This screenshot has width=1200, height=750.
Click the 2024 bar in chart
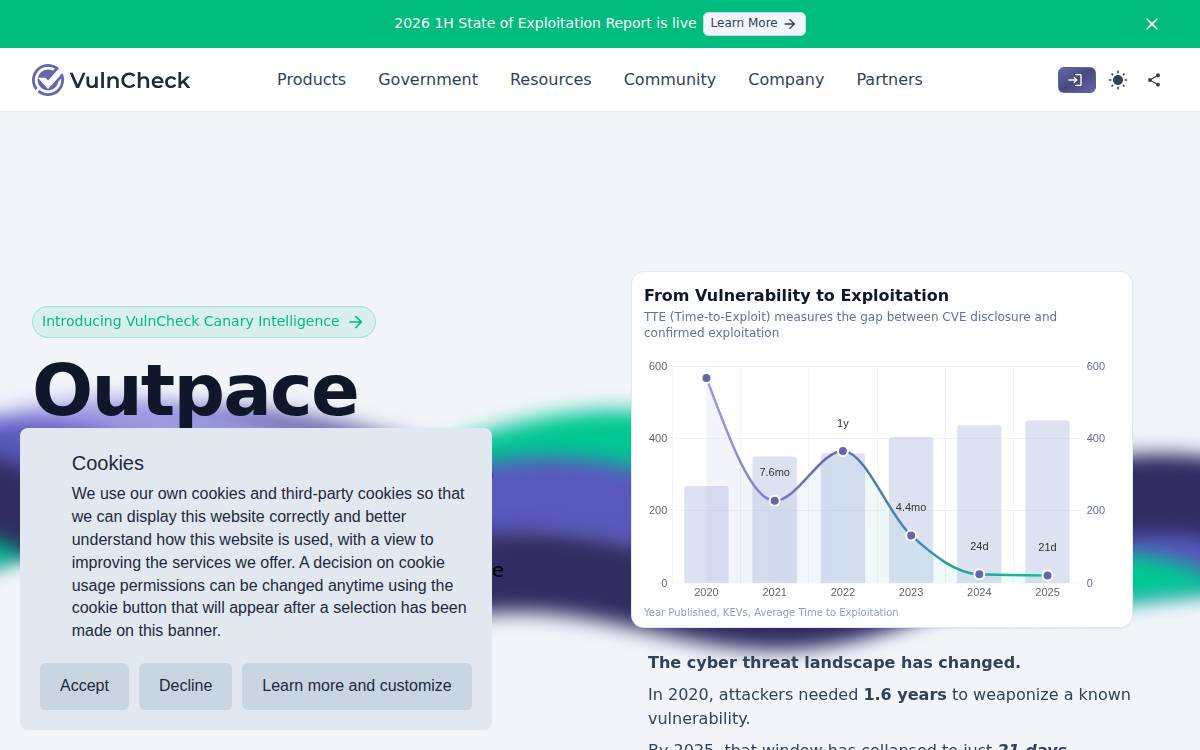pyautogui.click(x=979, y=504)
